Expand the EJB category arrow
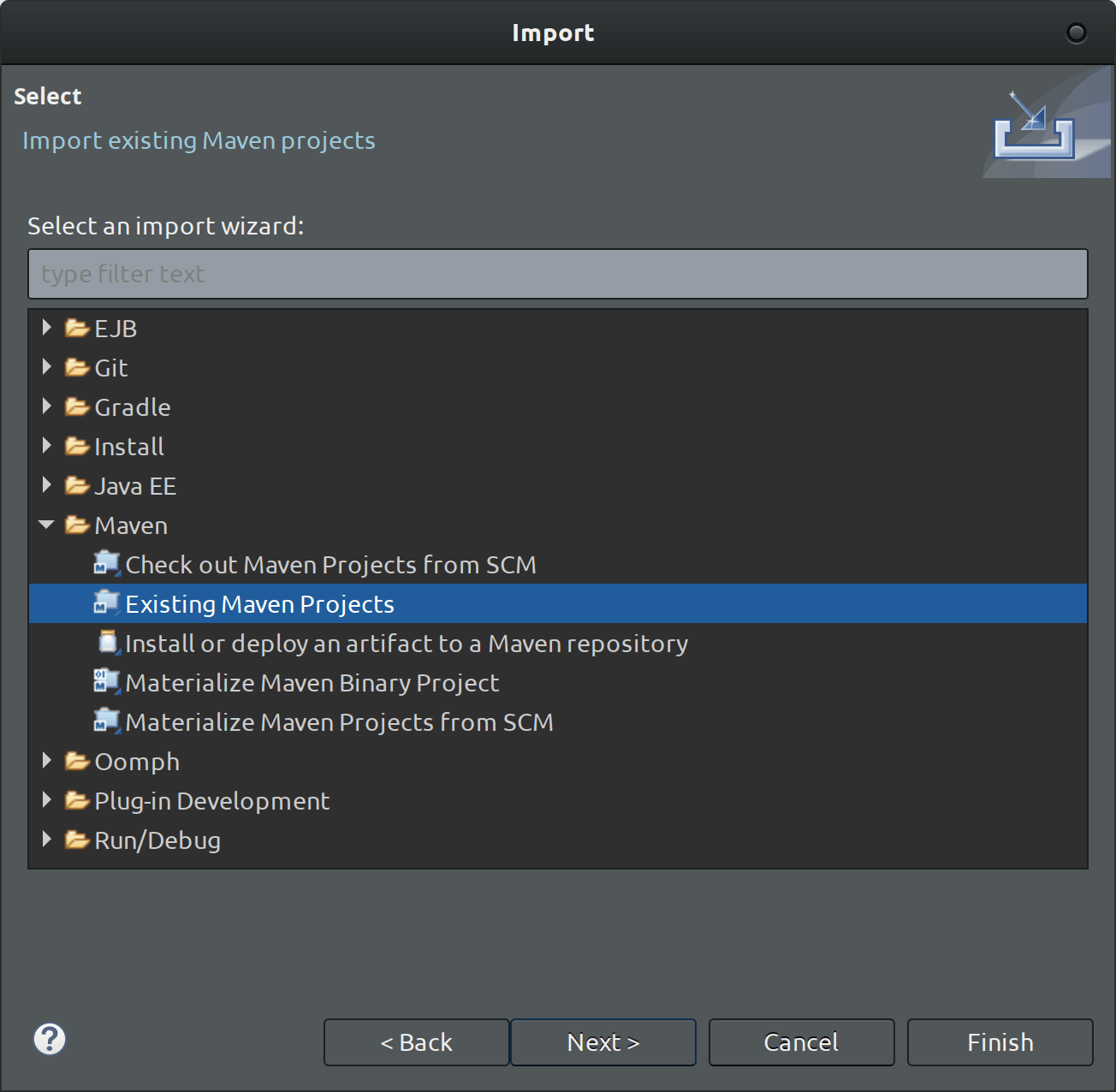 [47, 328]
